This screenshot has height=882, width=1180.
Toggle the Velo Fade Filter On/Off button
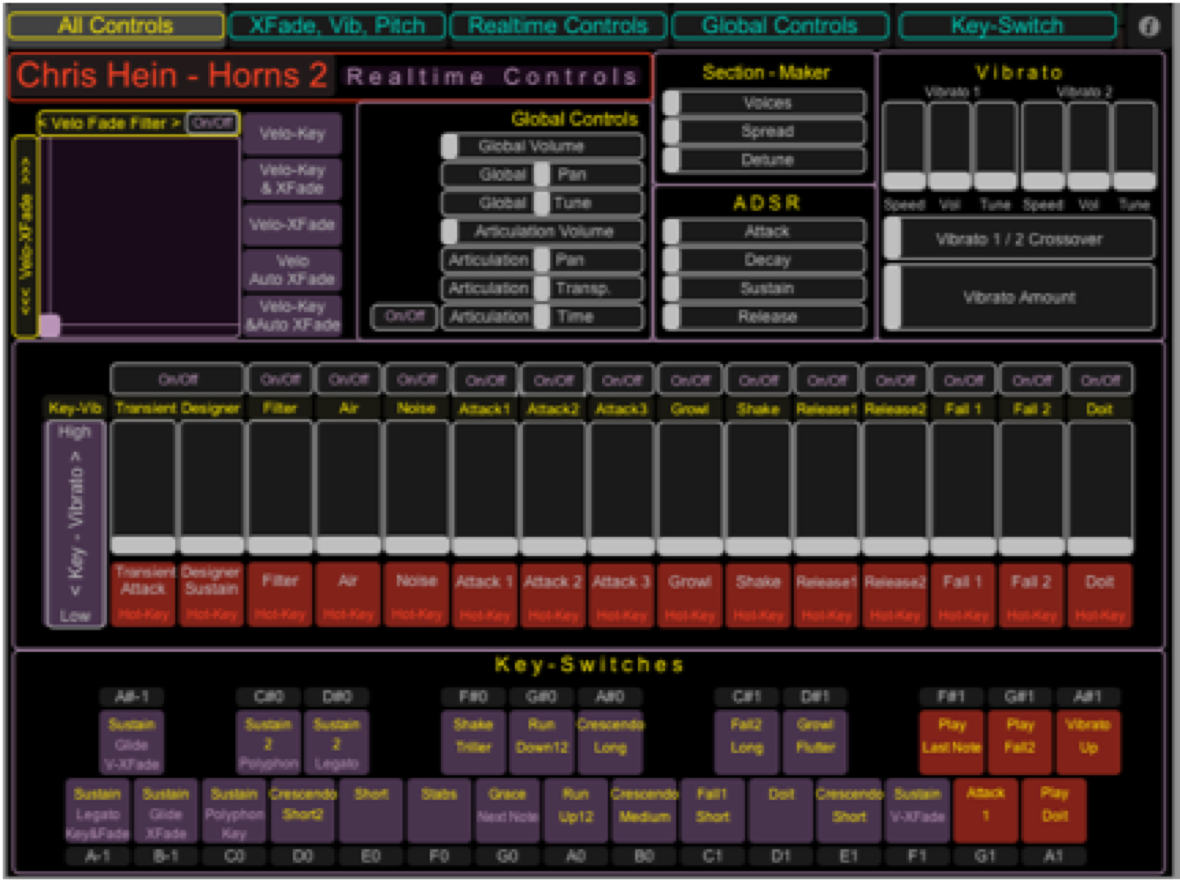coord(212,123)
